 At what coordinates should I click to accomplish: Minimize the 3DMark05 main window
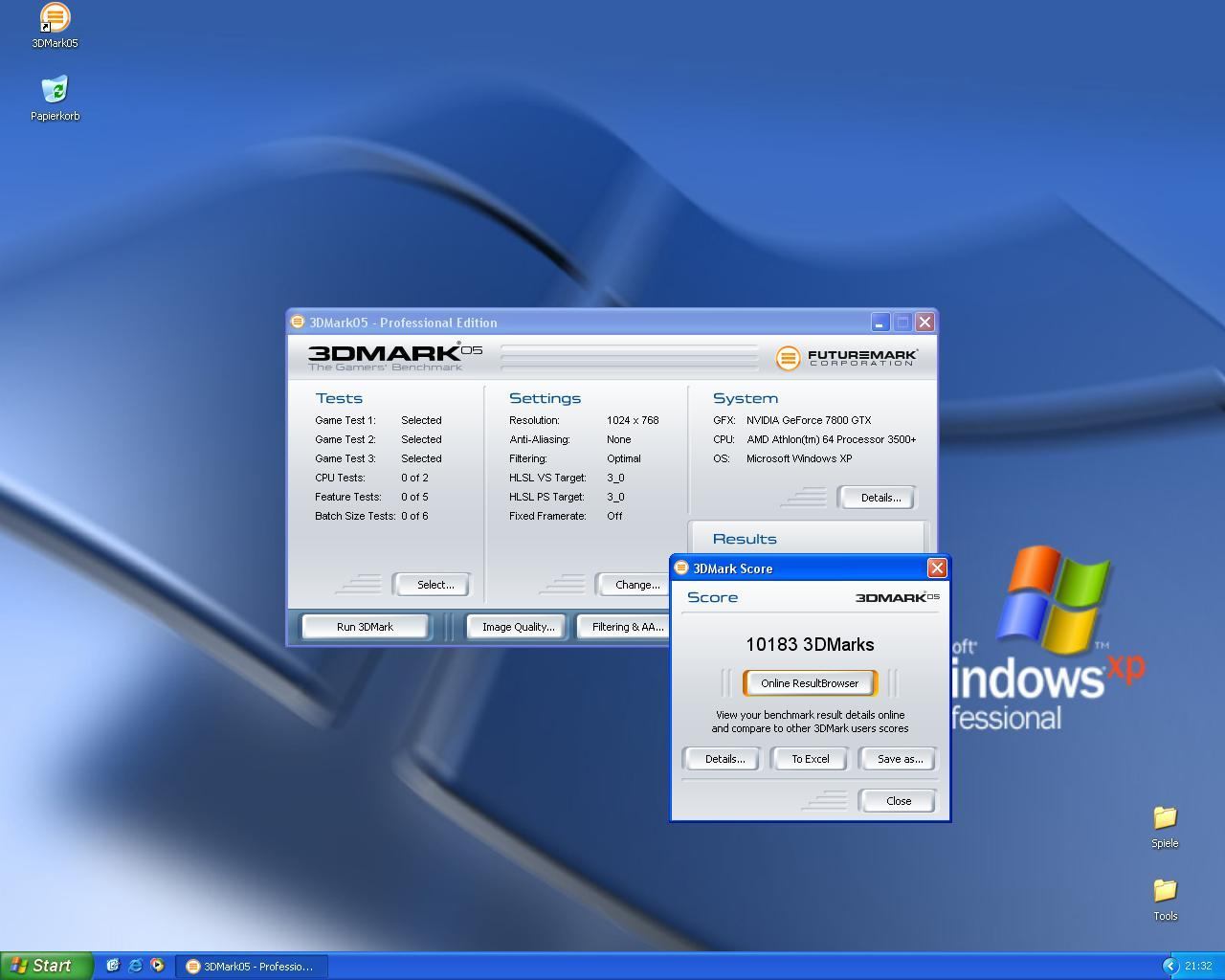880,323
